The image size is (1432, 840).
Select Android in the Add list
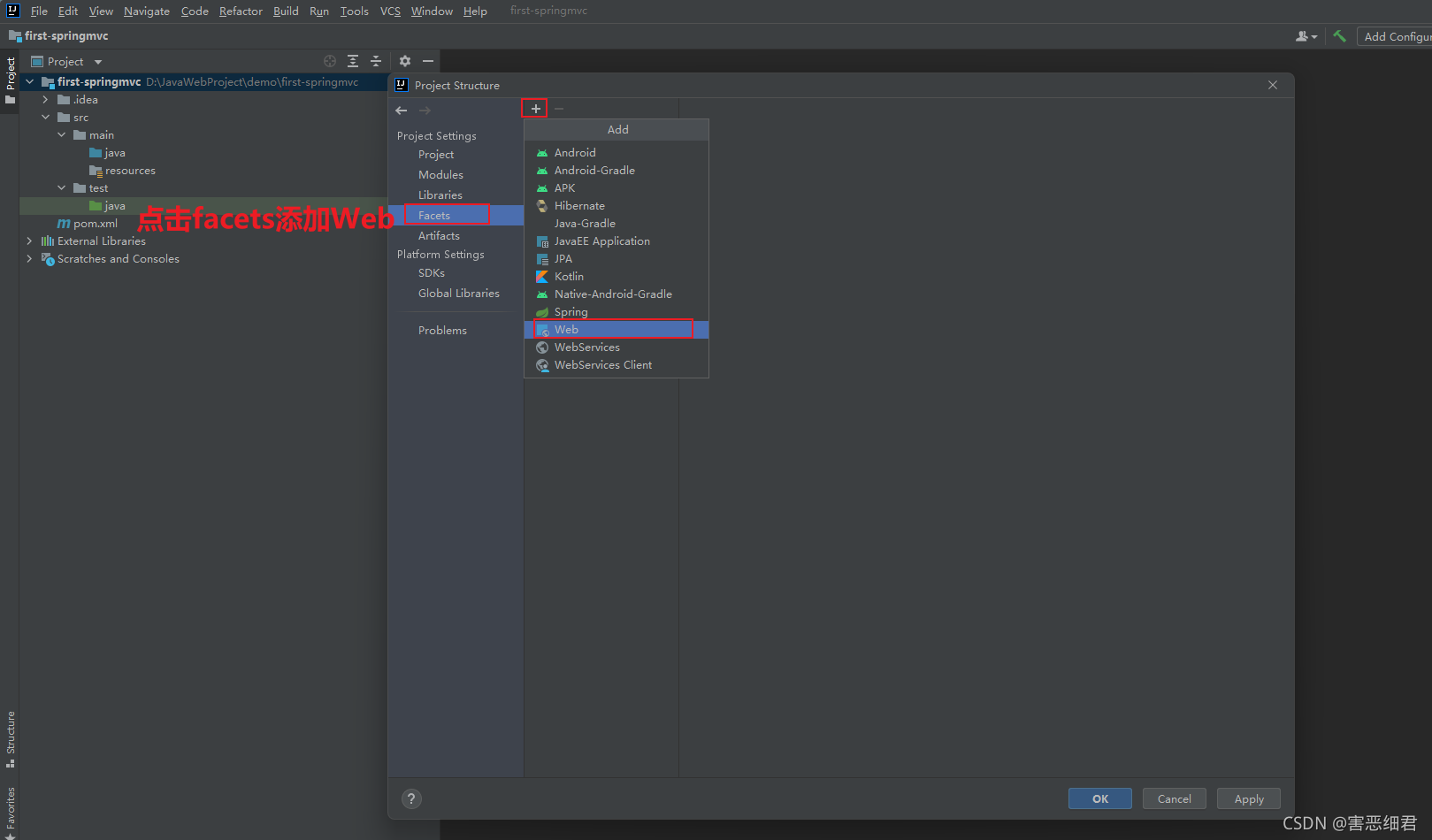[x=616, y=153]
